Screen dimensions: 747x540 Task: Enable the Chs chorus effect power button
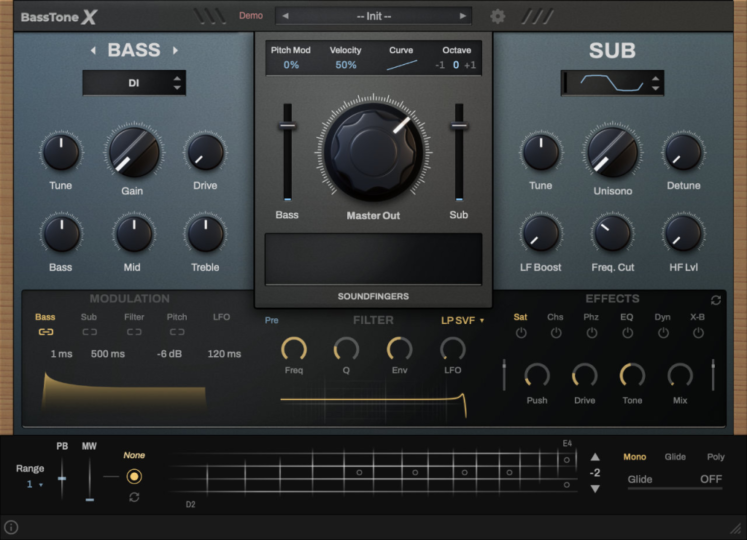pyautogui.click(x=555, y=332)
